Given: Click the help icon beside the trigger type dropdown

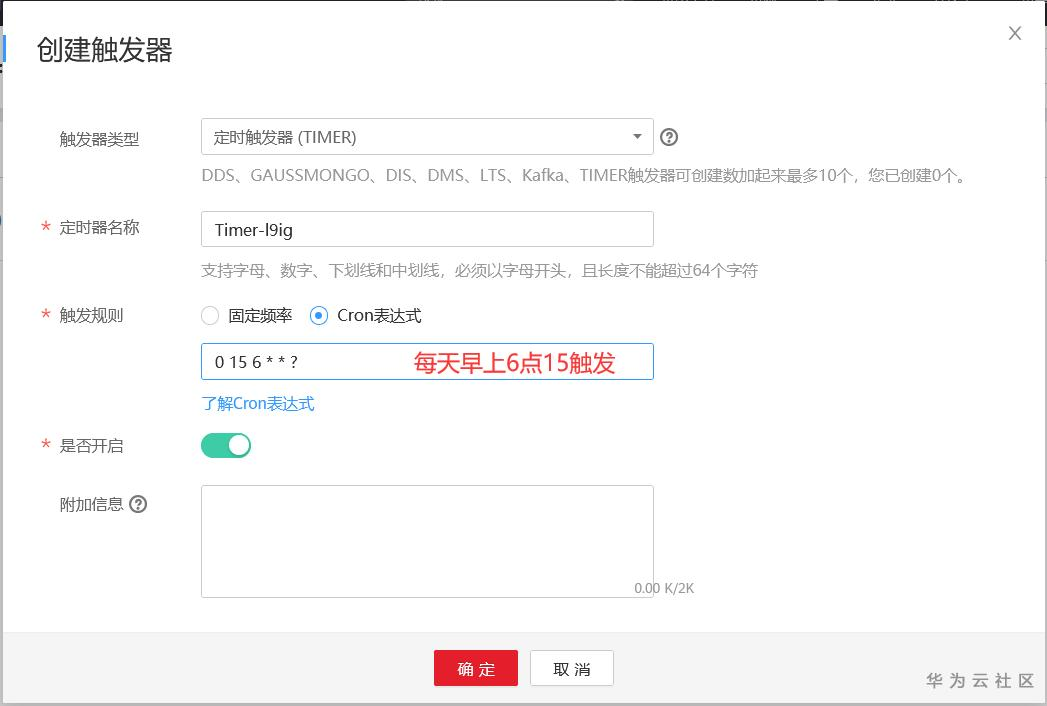Looking at the screenshot, I should point(669,137).
